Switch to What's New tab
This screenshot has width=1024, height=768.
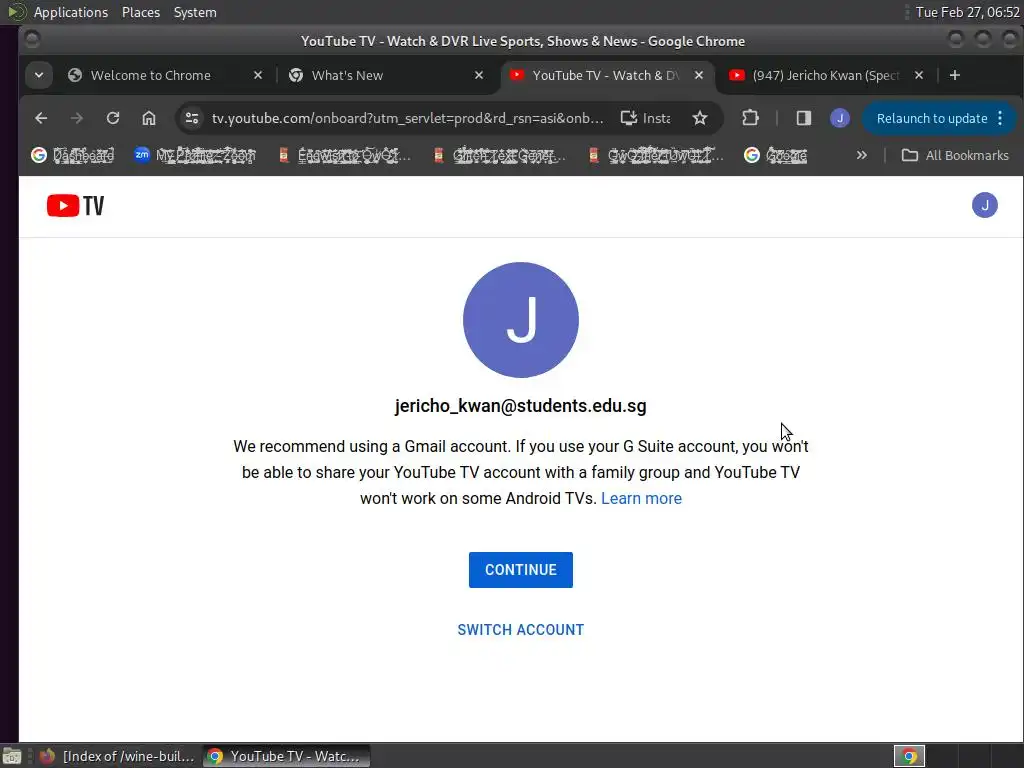pos(347,75)
